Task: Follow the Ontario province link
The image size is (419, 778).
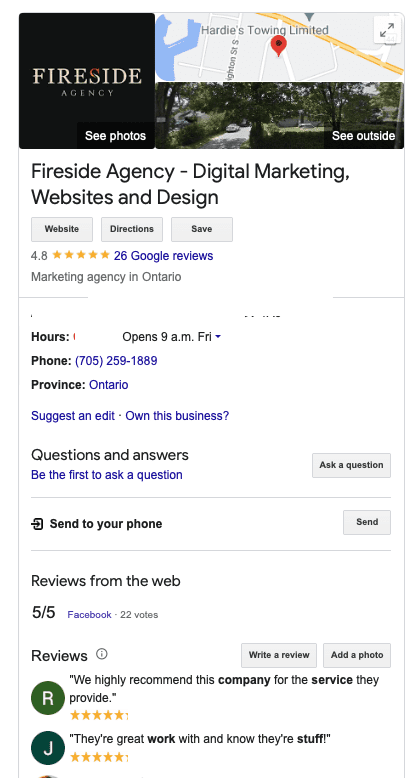Action: pyautogui.click(x=109, y=385)
